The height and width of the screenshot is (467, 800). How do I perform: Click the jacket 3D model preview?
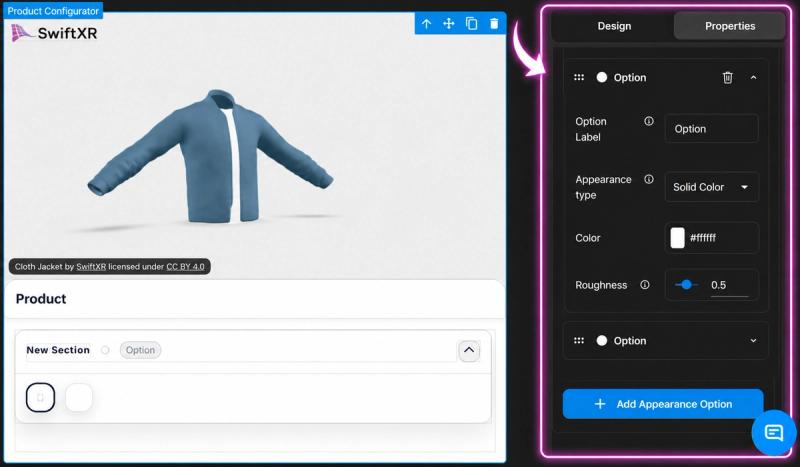(210, 158)
